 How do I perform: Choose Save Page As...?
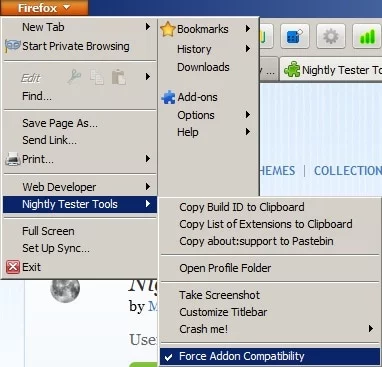pos(79,123)
